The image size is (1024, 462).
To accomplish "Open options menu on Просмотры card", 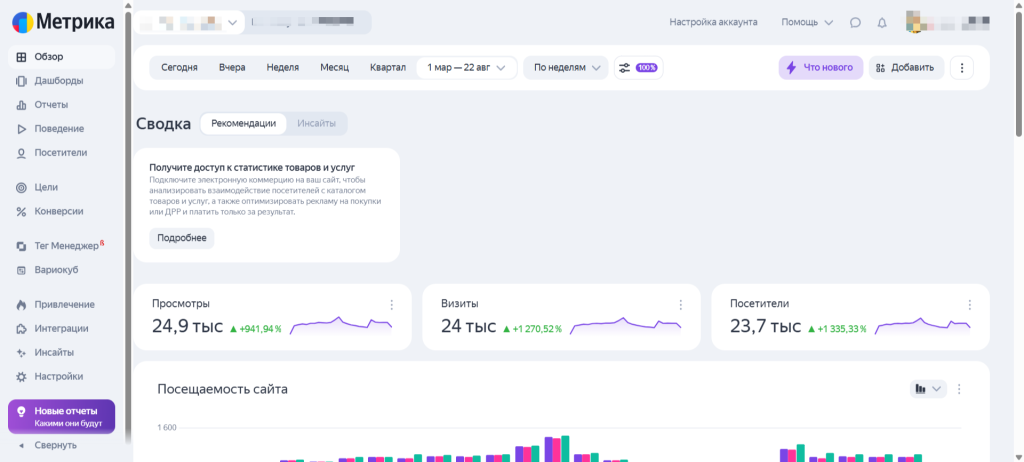I will [392, 305].
